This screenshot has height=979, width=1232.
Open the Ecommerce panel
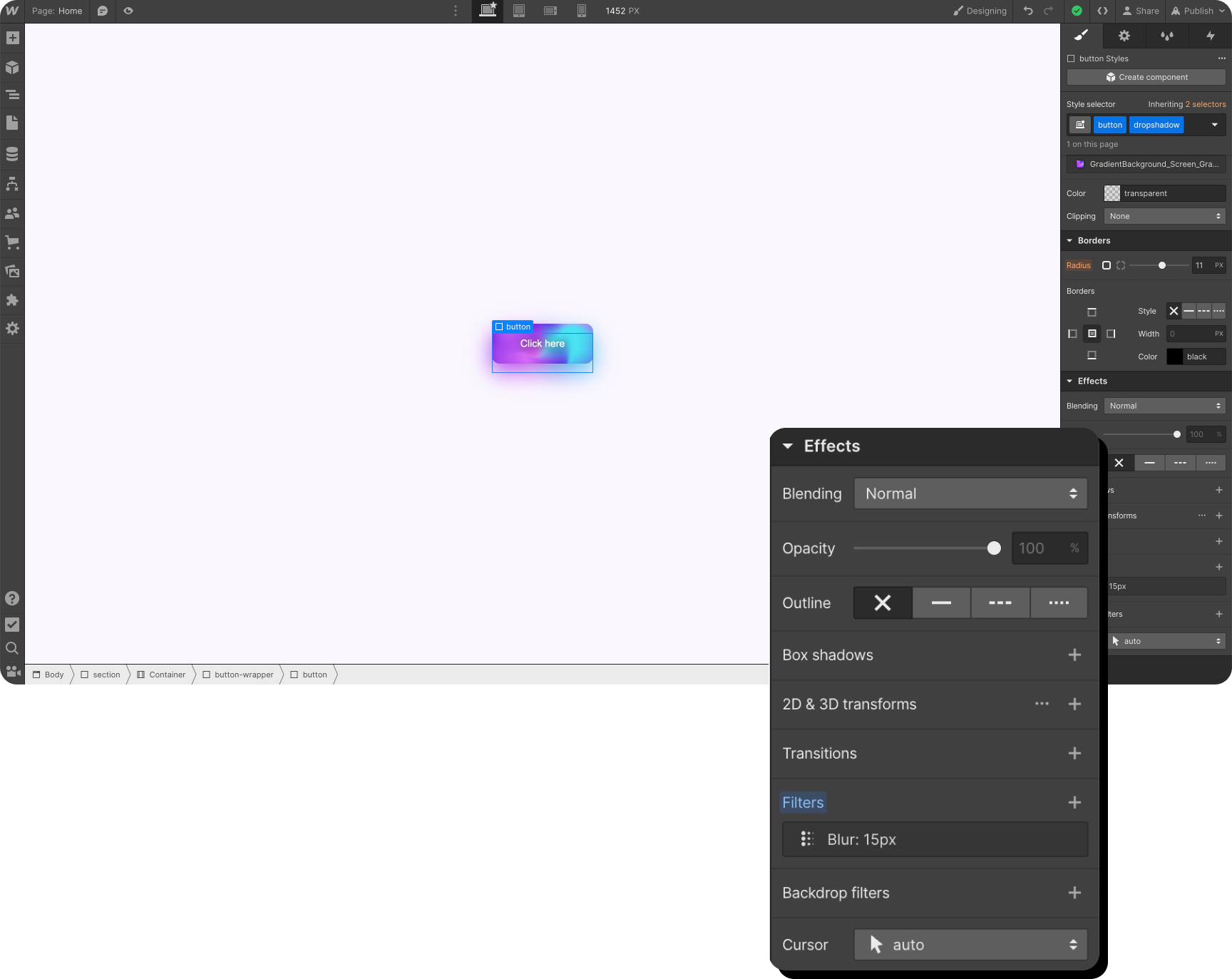12,242
